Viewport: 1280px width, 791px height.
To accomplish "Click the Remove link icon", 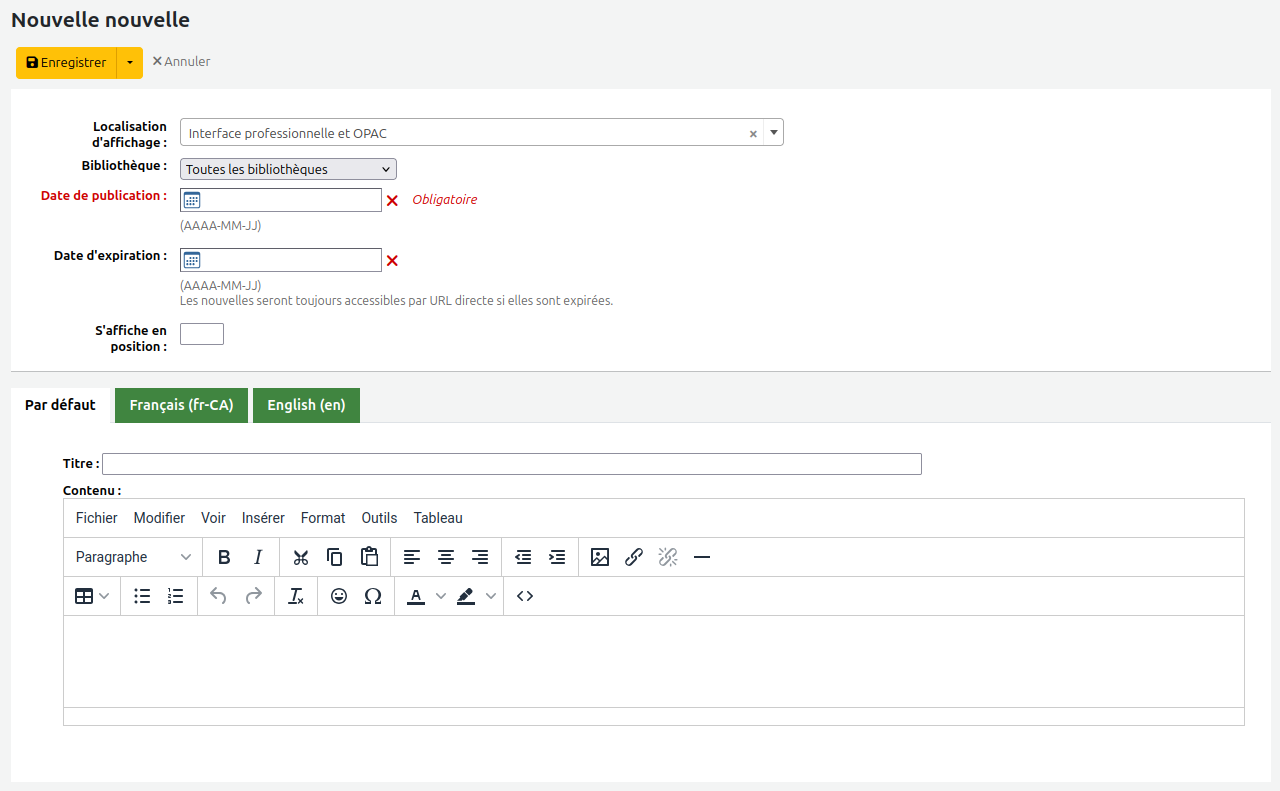I will (668, 557).
